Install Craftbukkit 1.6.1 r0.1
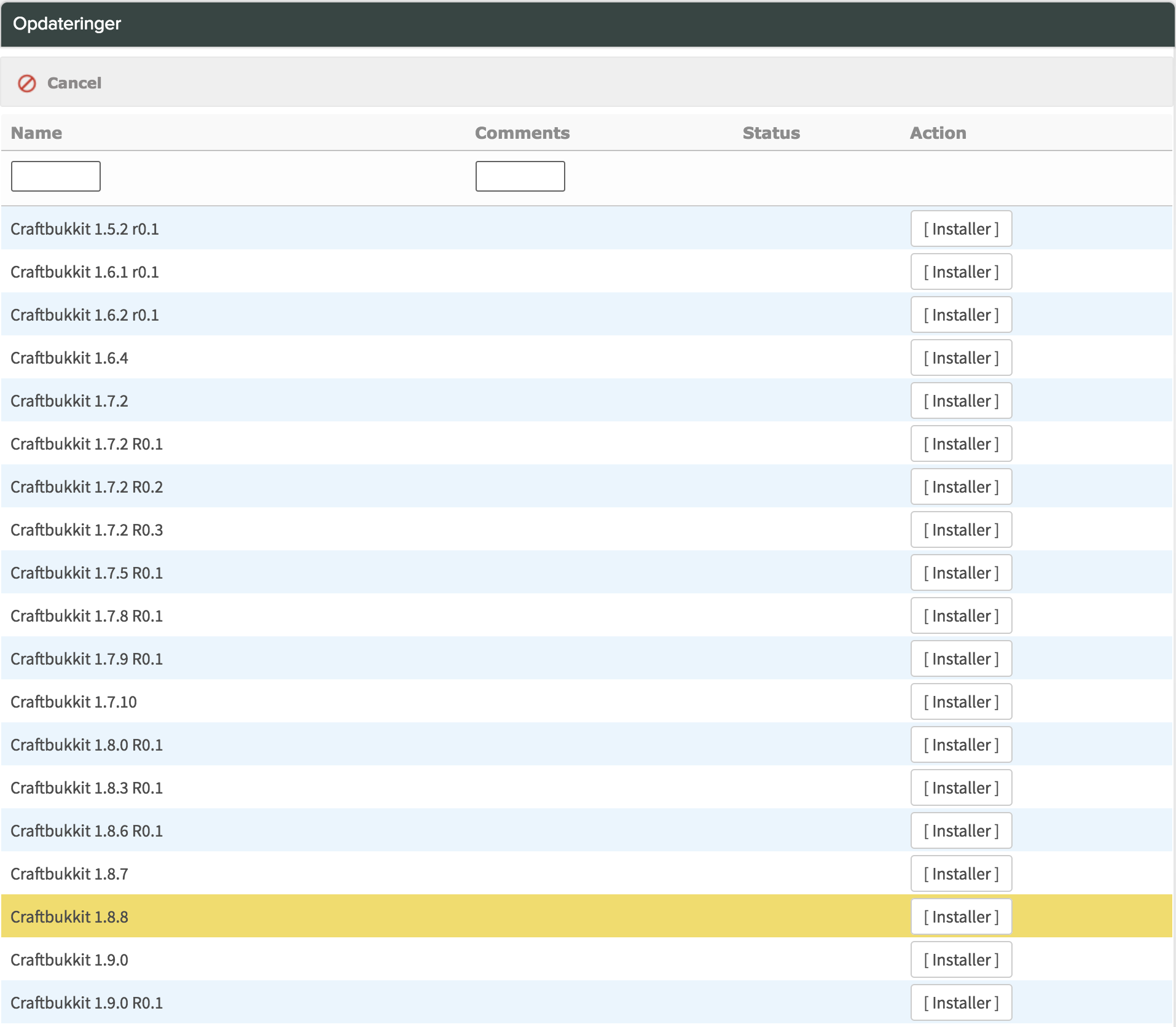This screenshot has width=1176, height=1027. pos(962,271)
